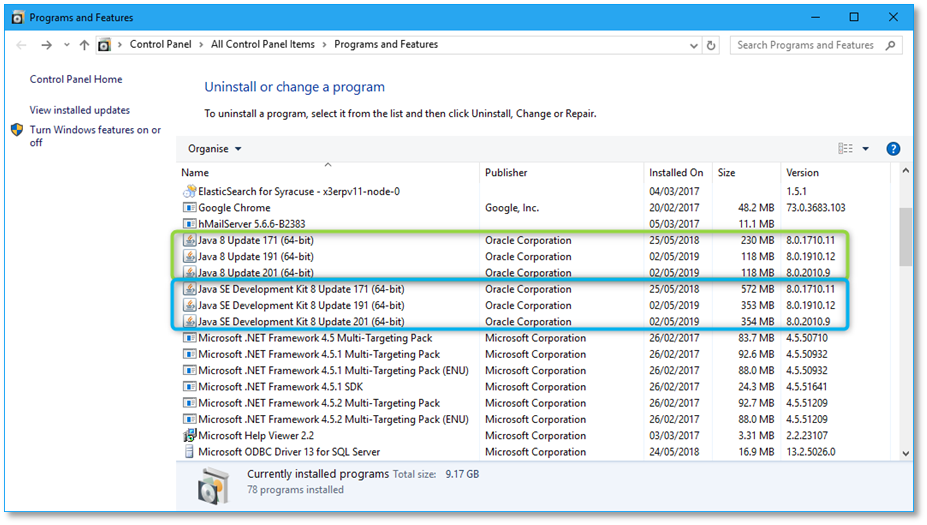The height and width of the screenshot is (525, 927).
Task: Click the Java 8 Update 191 icon
Action: pos(189,257)
